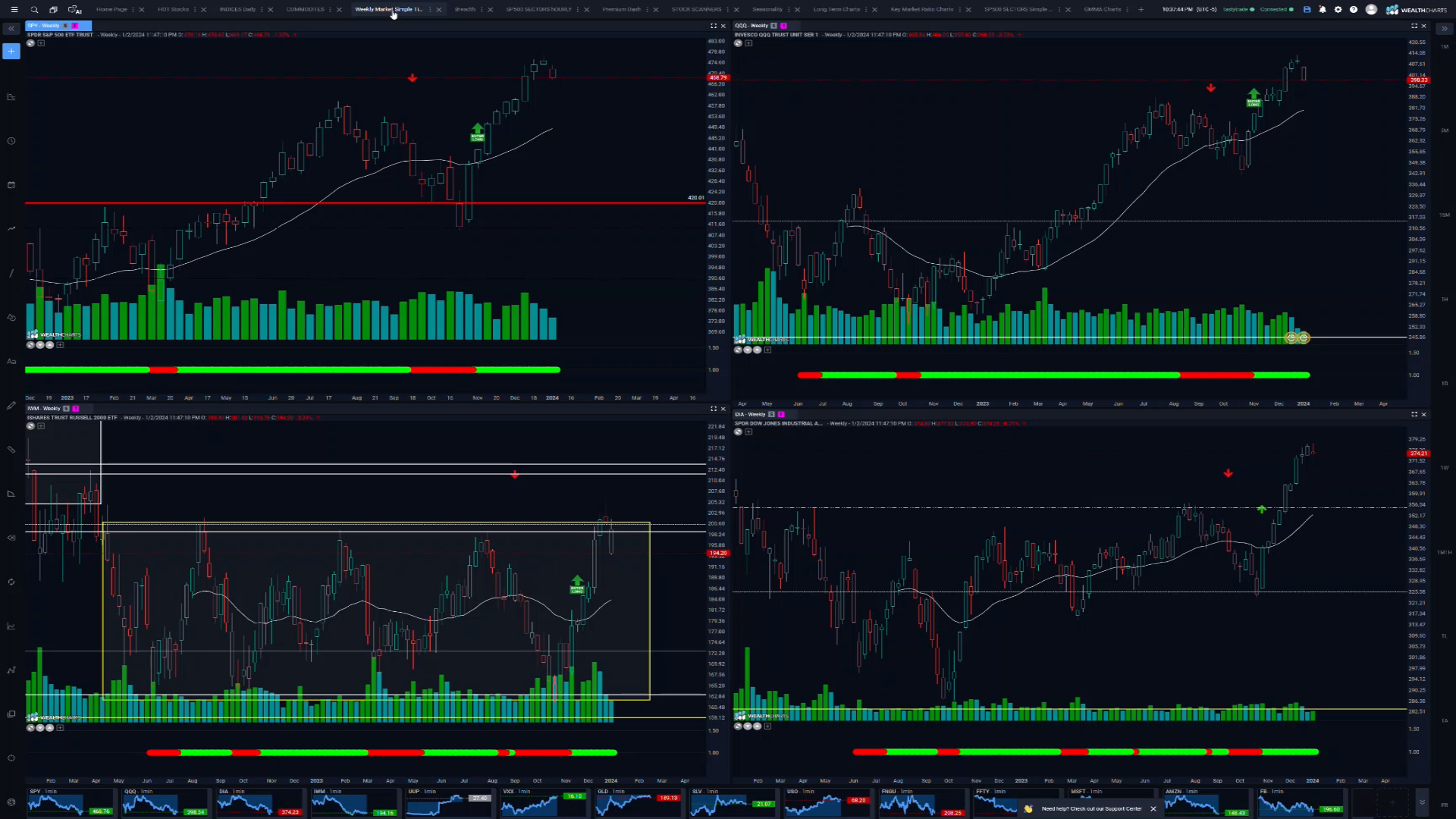The width and height of the screenshot is (1456, 819).
Task: Switch to the Home Page tab
Action: click(x=111, y=10)
